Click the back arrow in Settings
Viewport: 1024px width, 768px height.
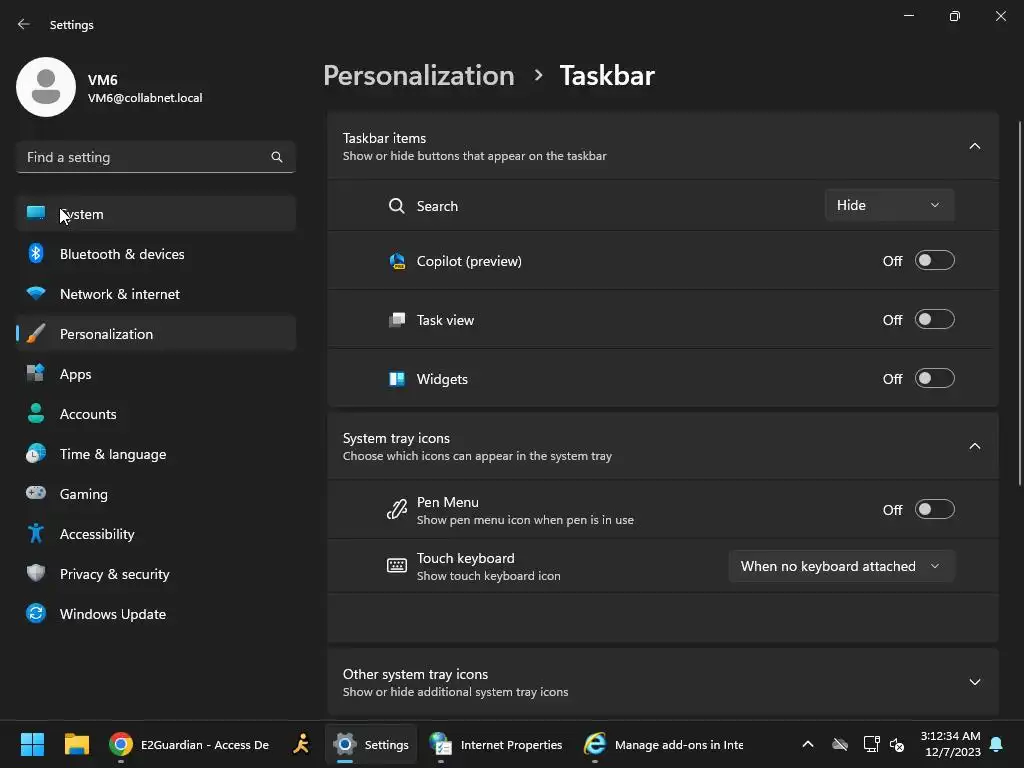[x=24, y=24]
